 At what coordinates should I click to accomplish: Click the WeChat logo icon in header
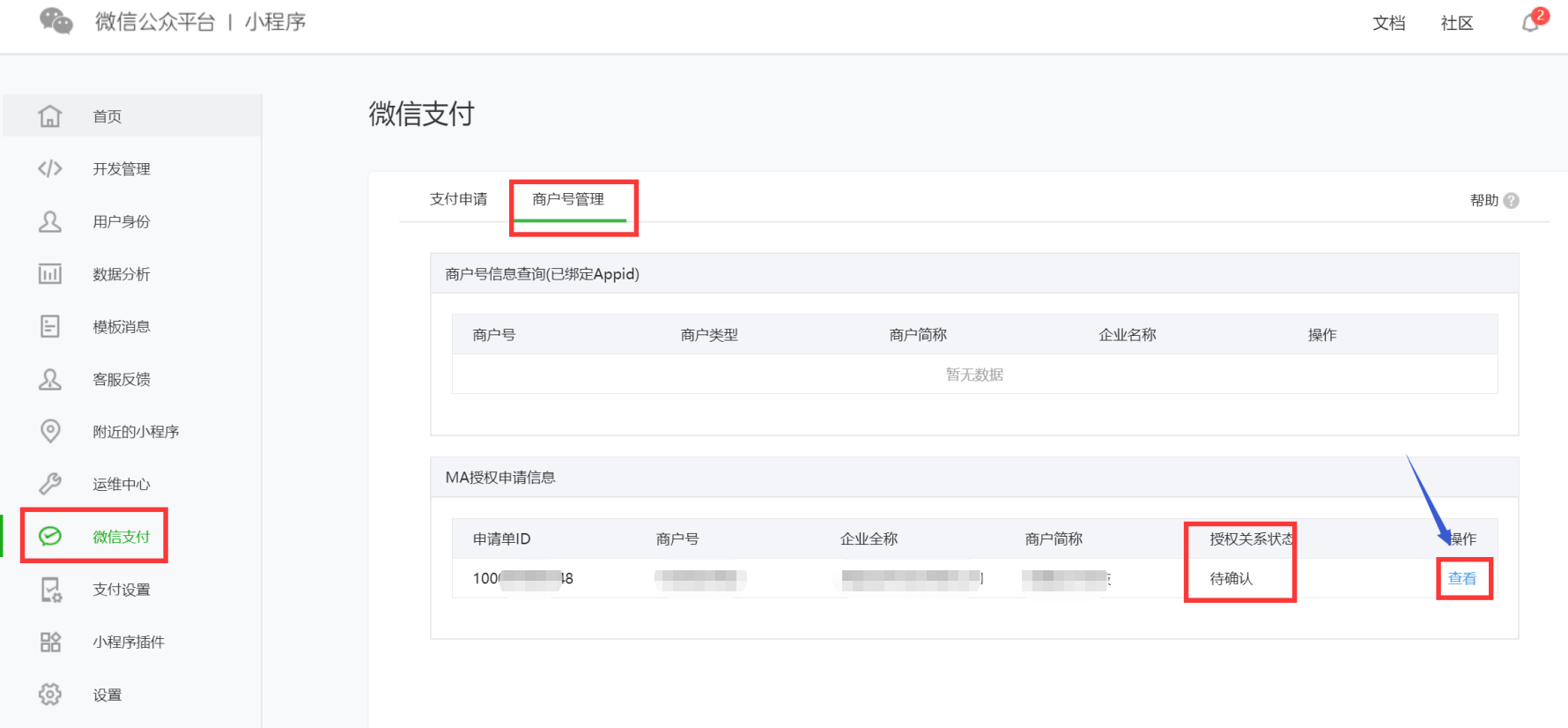(x=56, y=21)
